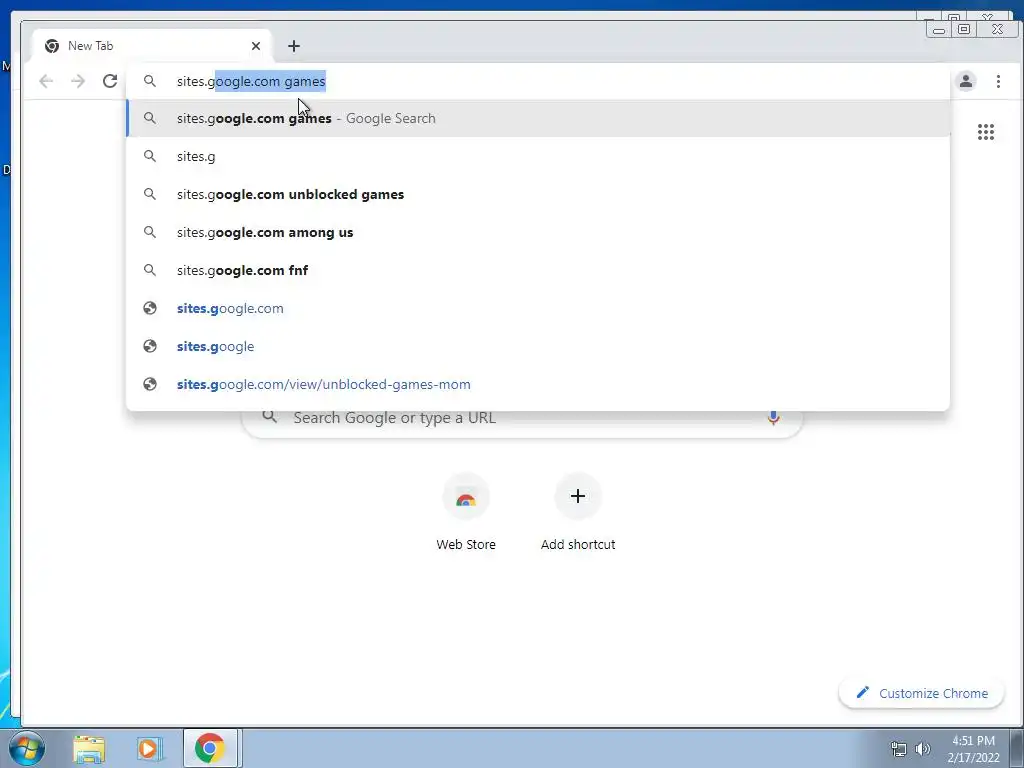Click search icon next to 'among us' suggestion

[150, 232]
